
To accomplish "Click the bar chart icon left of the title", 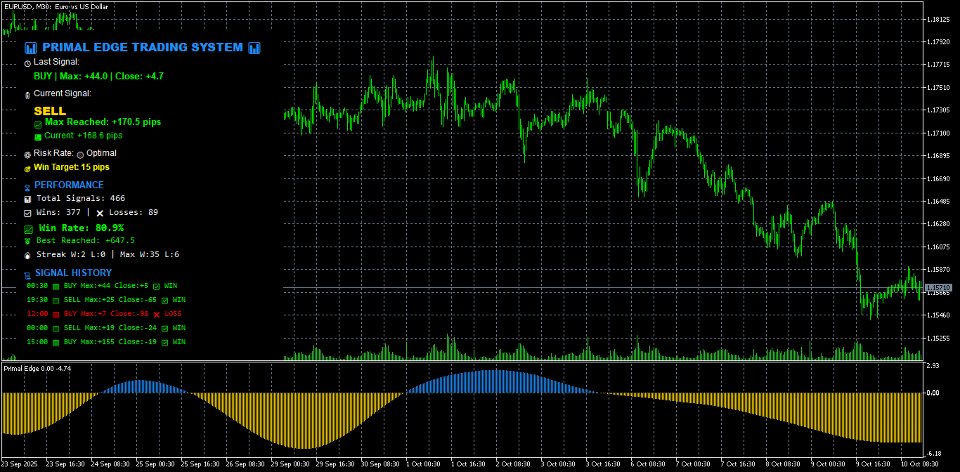I will tap(31, 48).
